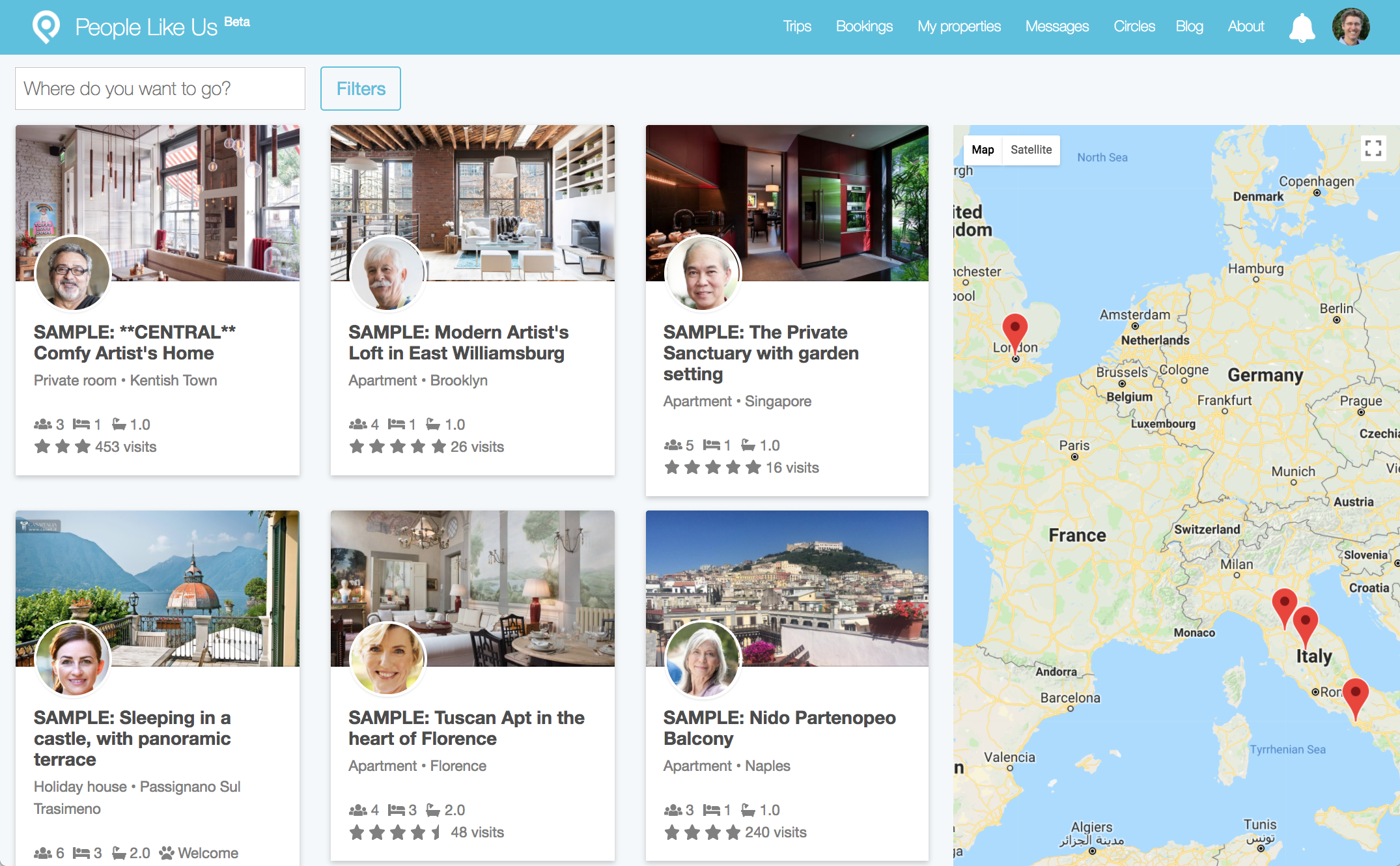Click the notification bell icon

tap(1302, 27)
